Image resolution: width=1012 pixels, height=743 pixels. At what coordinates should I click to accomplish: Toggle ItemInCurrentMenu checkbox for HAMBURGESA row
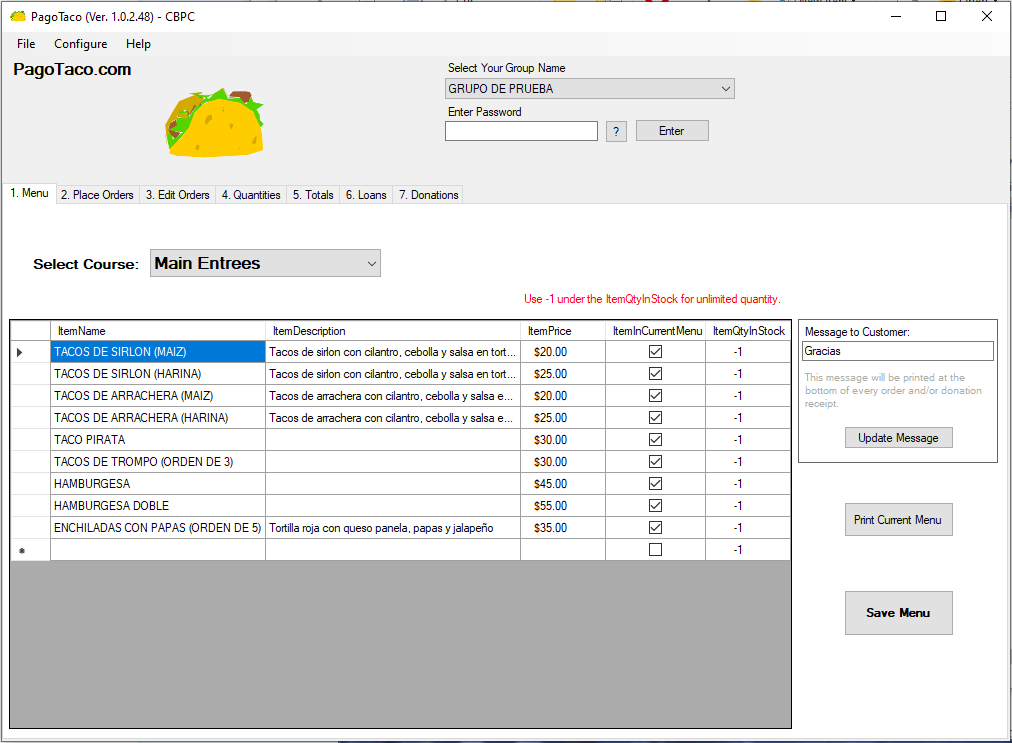pos(655,483)
